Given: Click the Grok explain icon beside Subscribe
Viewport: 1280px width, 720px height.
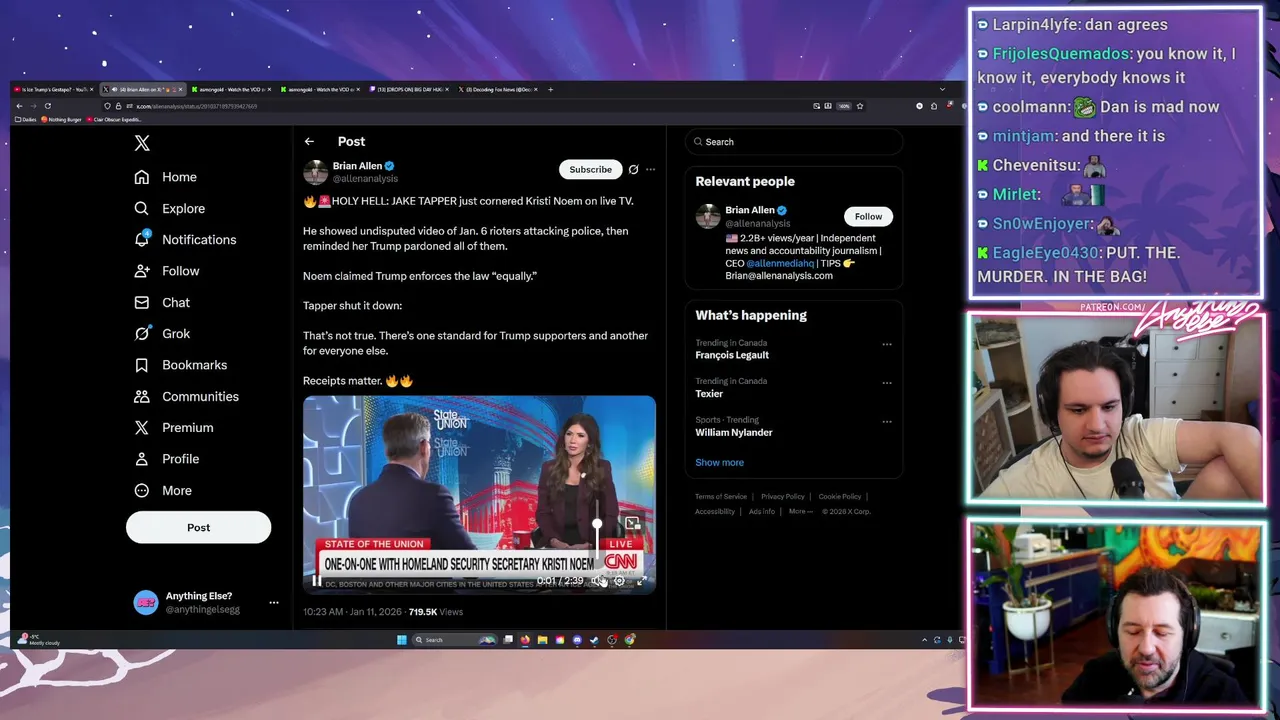Looking at the screenshot, I should [x=633, y=169].
